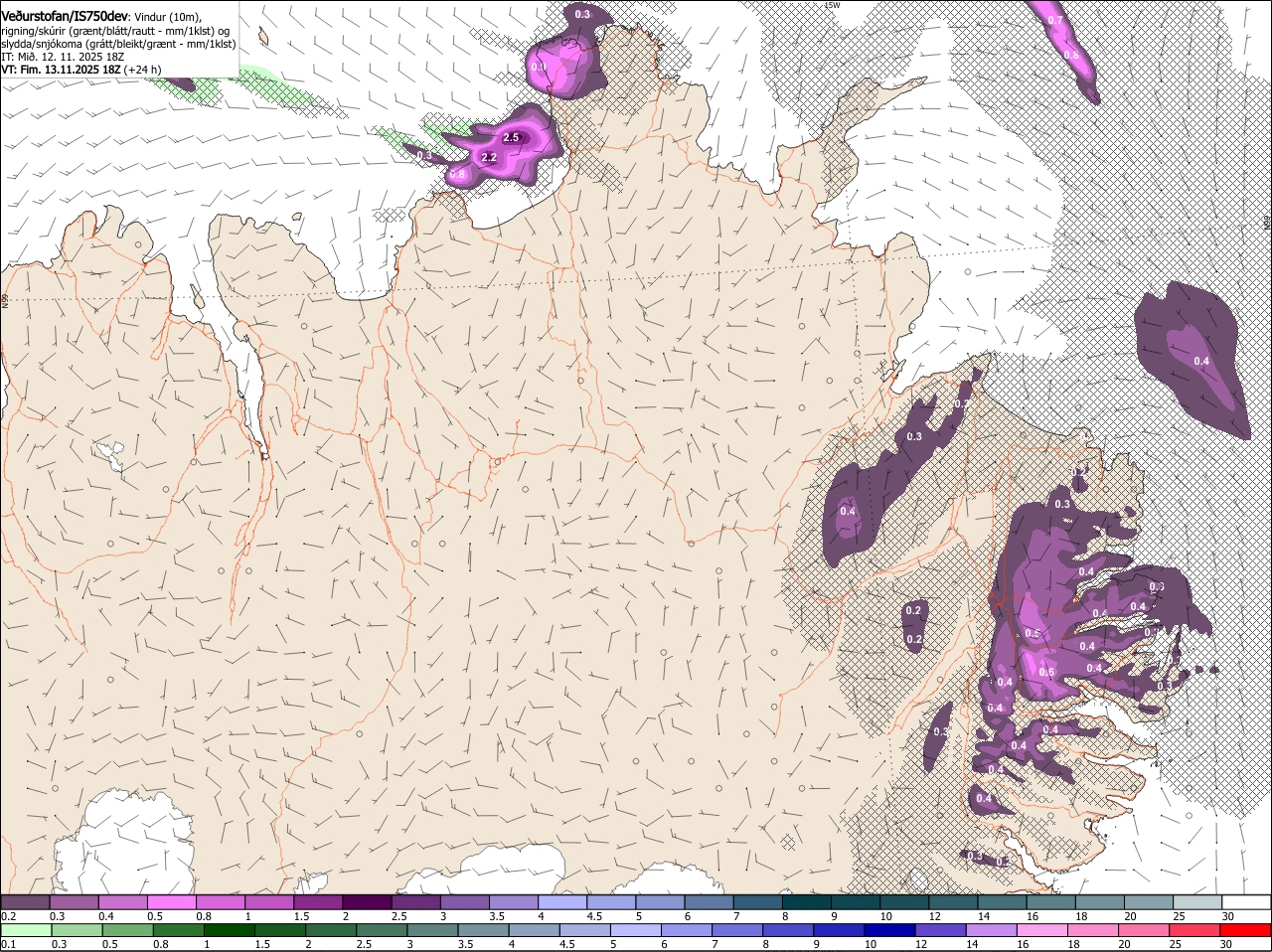Click the 'rigning/skúrir' legend description line

[x=115, y=31]
